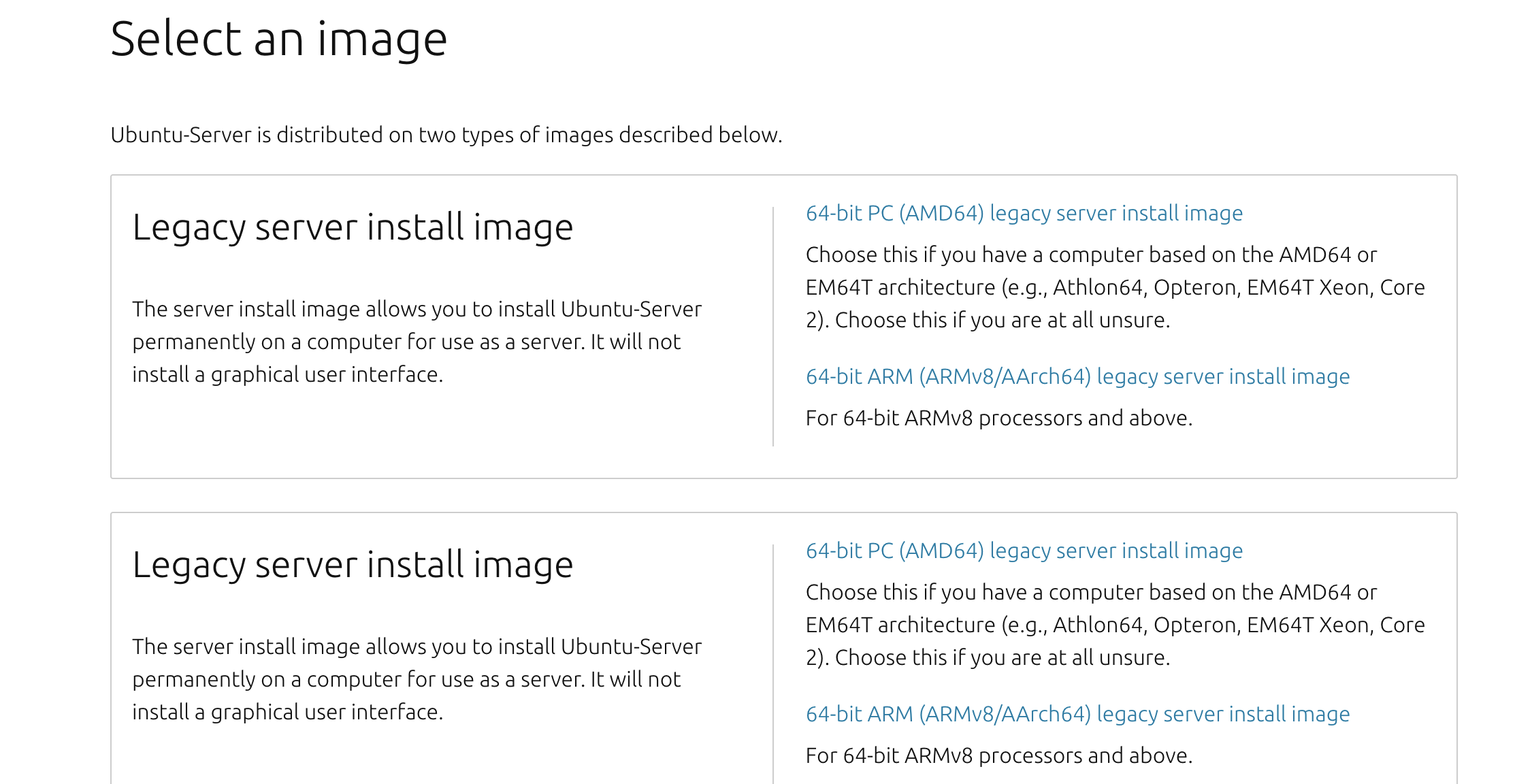This screenshot has width=1515, height=784.
Task: Click "graphical user interface" text in the first card
Action: (x=327, y=375)
